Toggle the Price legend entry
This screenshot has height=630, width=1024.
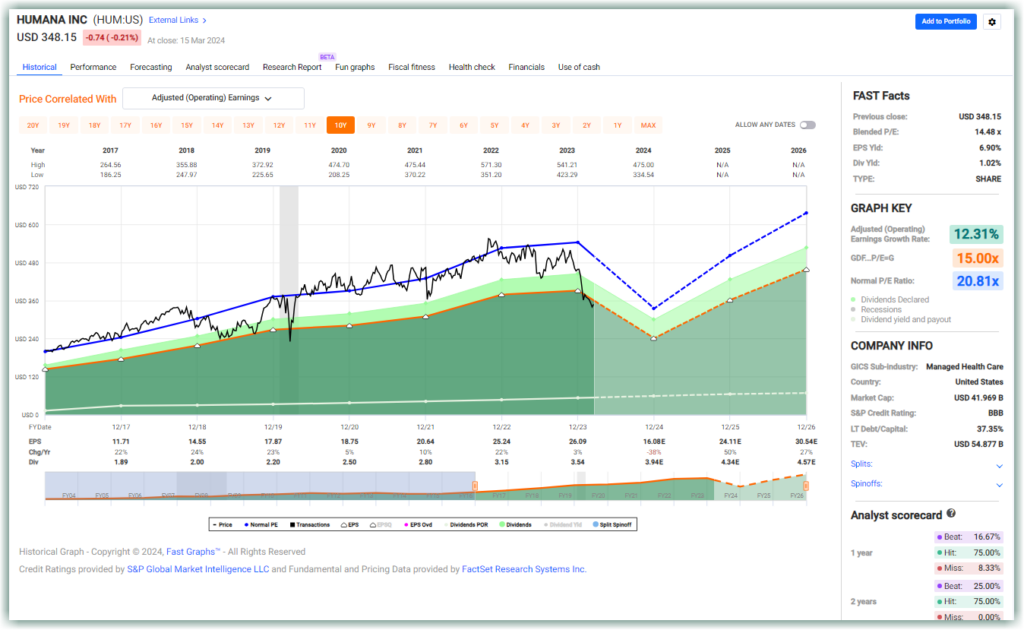tap(223, 525)
